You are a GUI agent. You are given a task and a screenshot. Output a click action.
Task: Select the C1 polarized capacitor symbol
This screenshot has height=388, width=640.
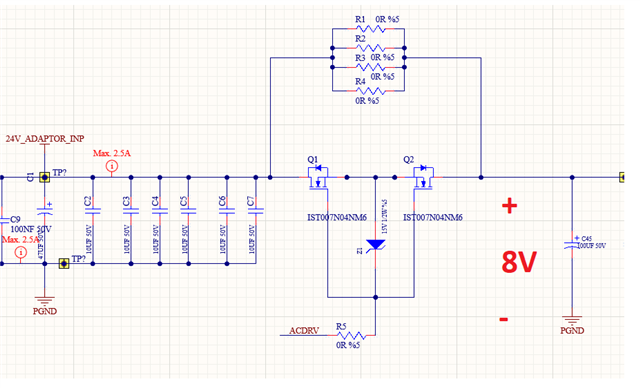[x=44, y=211]
